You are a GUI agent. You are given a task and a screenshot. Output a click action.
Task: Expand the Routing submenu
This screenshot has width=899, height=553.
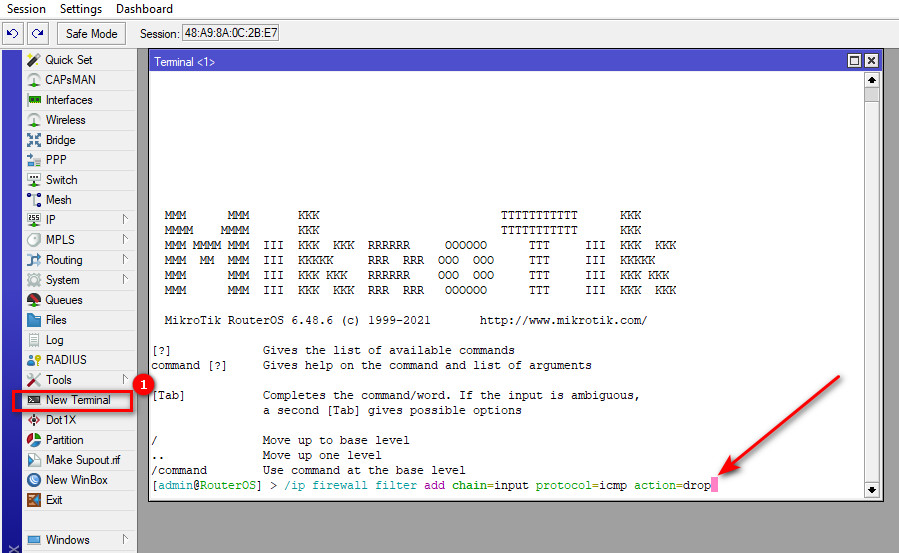click(125, 260)
